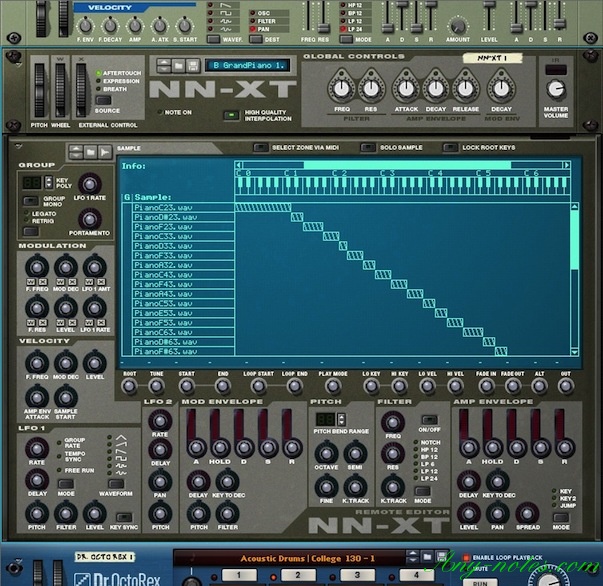Select the PianoC53.wav sample row
The height and width of the screenshot is (586, 603).
coord(183,303)
